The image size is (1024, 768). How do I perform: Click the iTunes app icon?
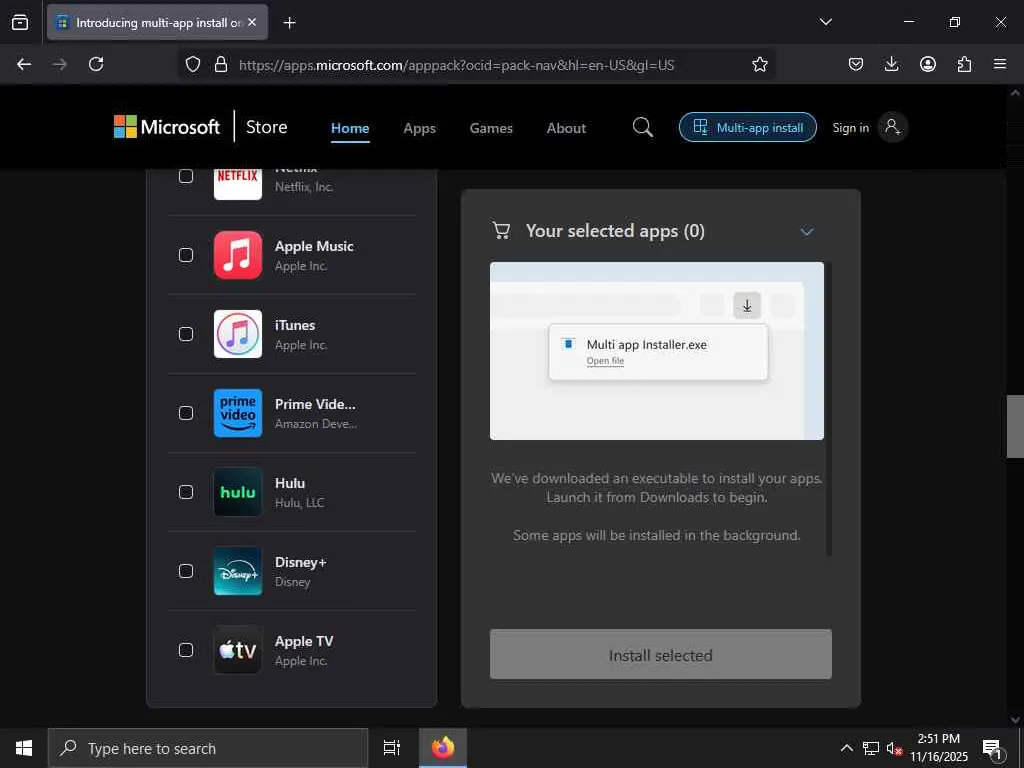(x=238, y=334)
